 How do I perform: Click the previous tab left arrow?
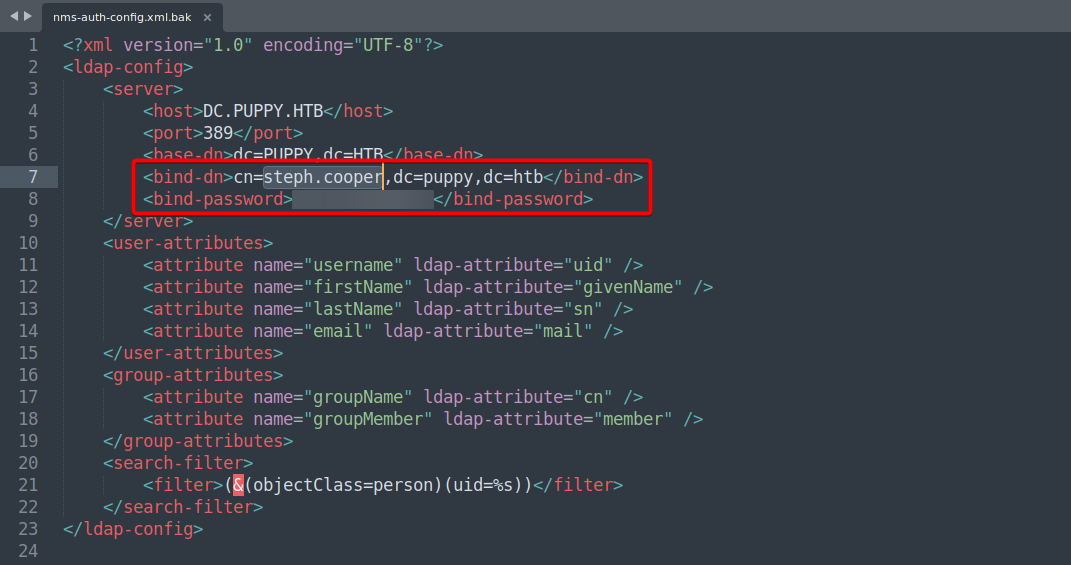click(x=13, y=17)
